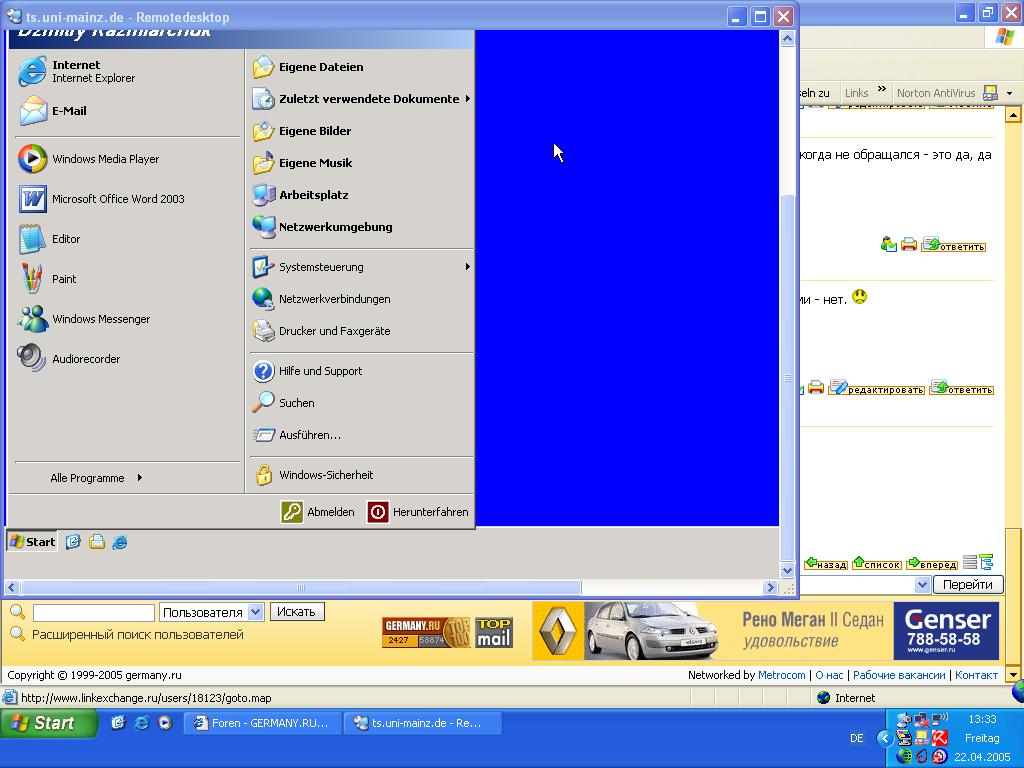
Task: Click the local quick launch Internet Explorer icon
Action: tap(141, 723)
